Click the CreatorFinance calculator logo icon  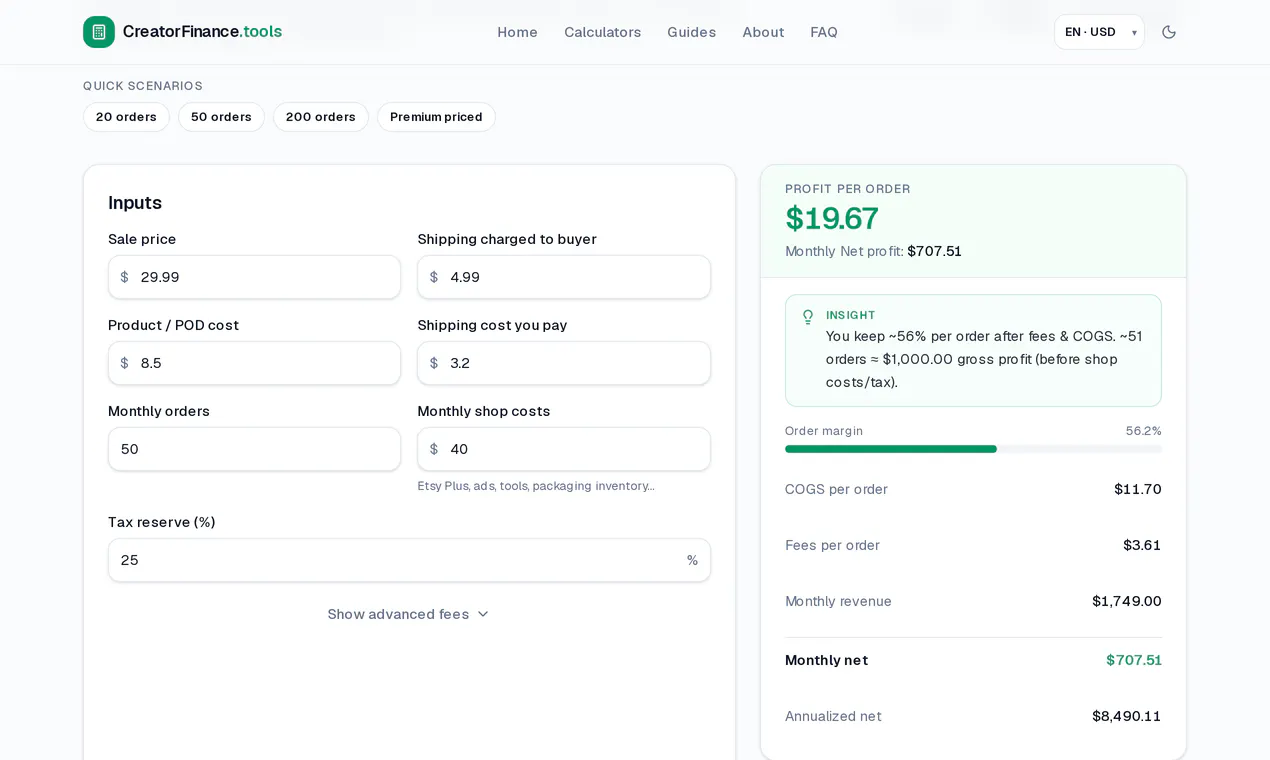(99, 32)
